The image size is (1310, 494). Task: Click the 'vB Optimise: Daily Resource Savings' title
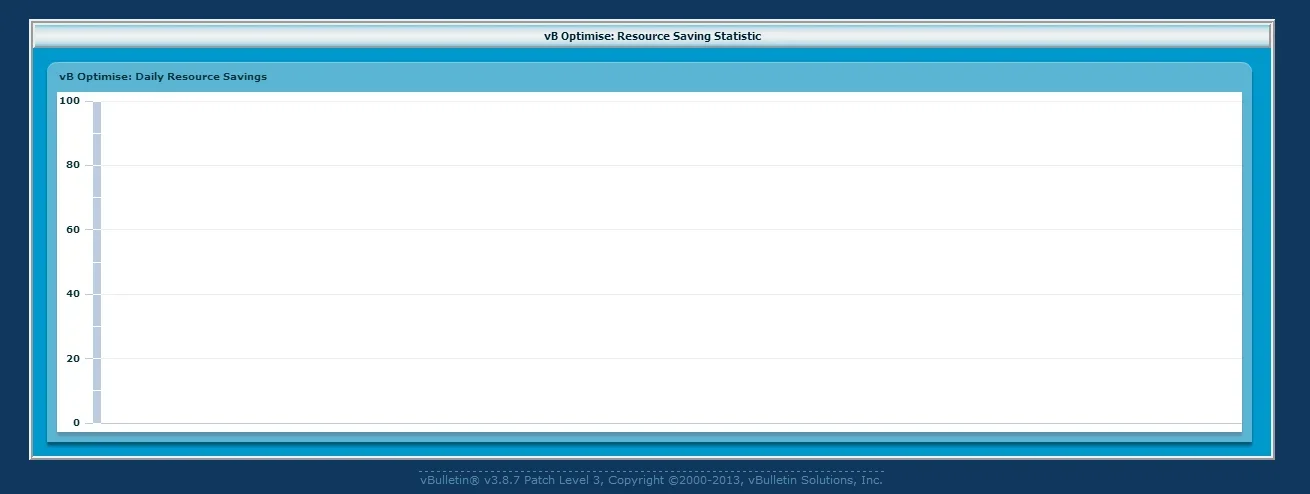pyautogui.click(x=163, y=76)
